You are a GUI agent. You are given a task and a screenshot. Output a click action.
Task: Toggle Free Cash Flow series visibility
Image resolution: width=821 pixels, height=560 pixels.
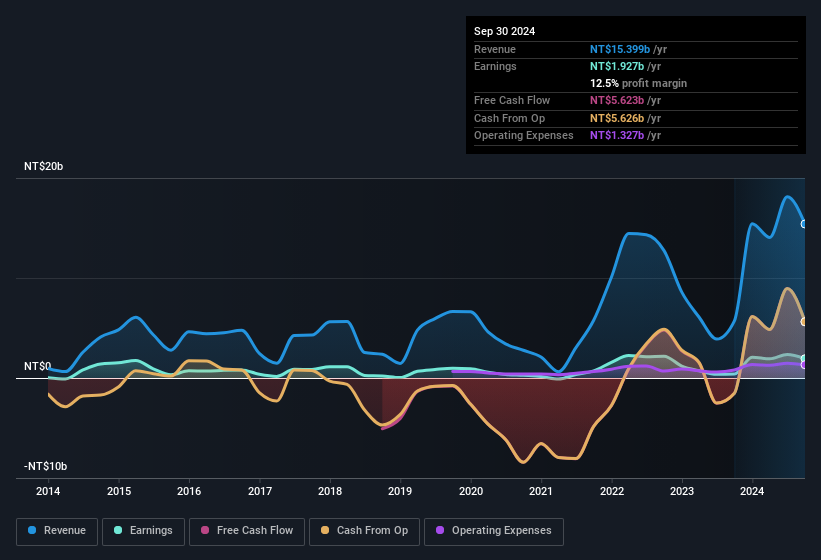[247, 531]
